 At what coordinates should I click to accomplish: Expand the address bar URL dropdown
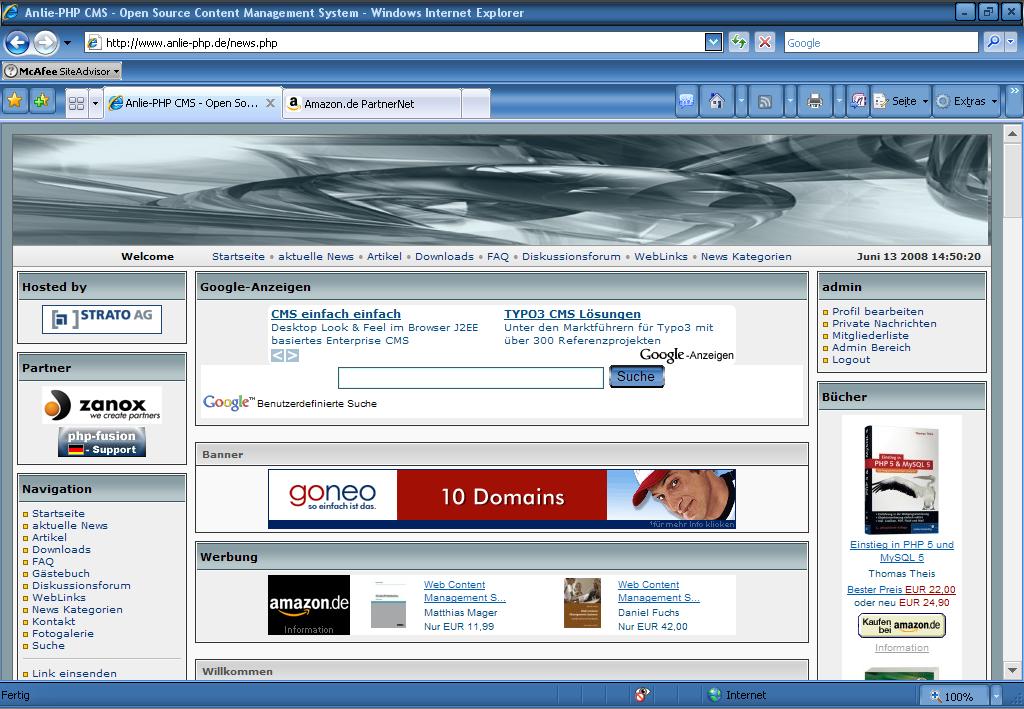point(713,42)
